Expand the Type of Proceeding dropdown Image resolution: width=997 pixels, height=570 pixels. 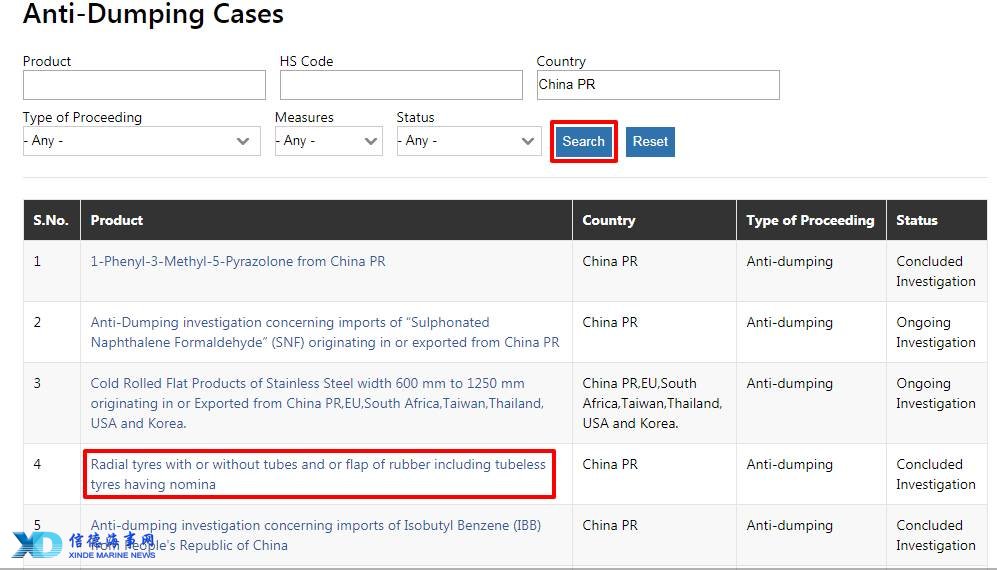pos(141,141)
